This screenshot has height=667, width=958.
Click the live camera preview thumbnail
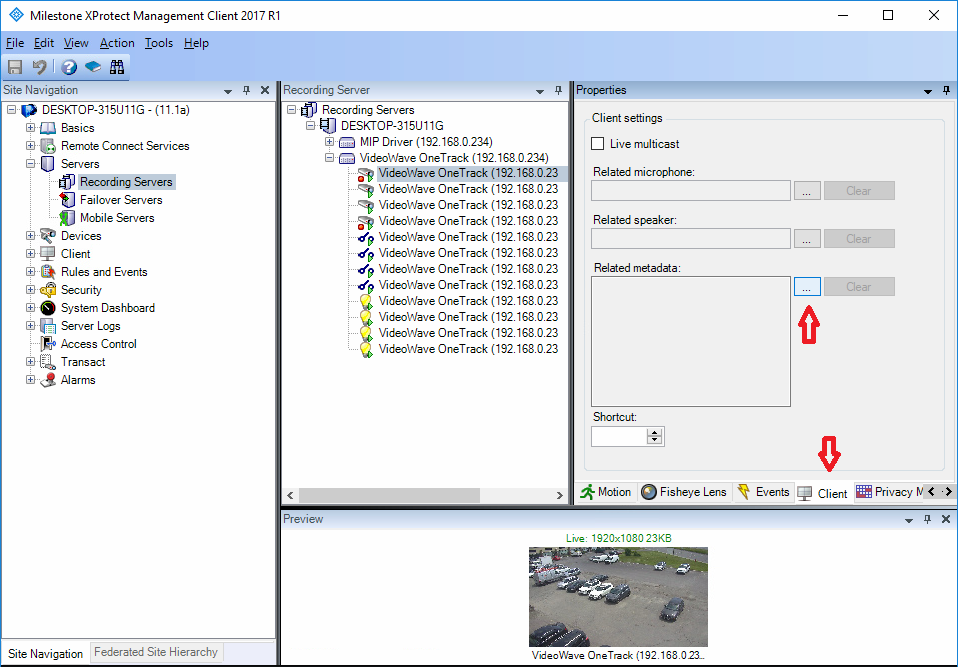pyautogui.click(x=618, y=597)
